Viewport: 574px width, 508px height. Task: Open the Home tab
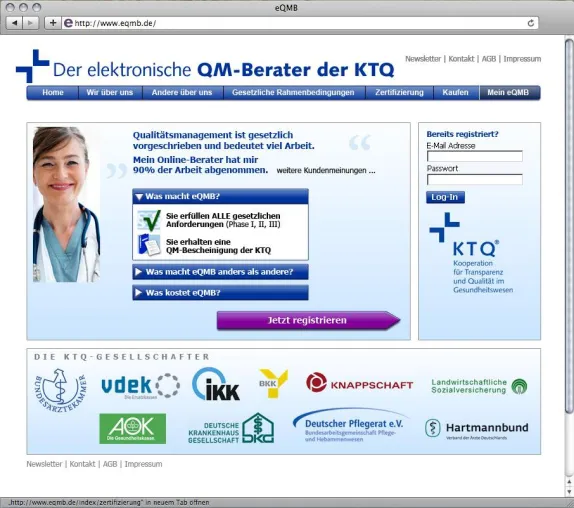[x=53, y=93]
